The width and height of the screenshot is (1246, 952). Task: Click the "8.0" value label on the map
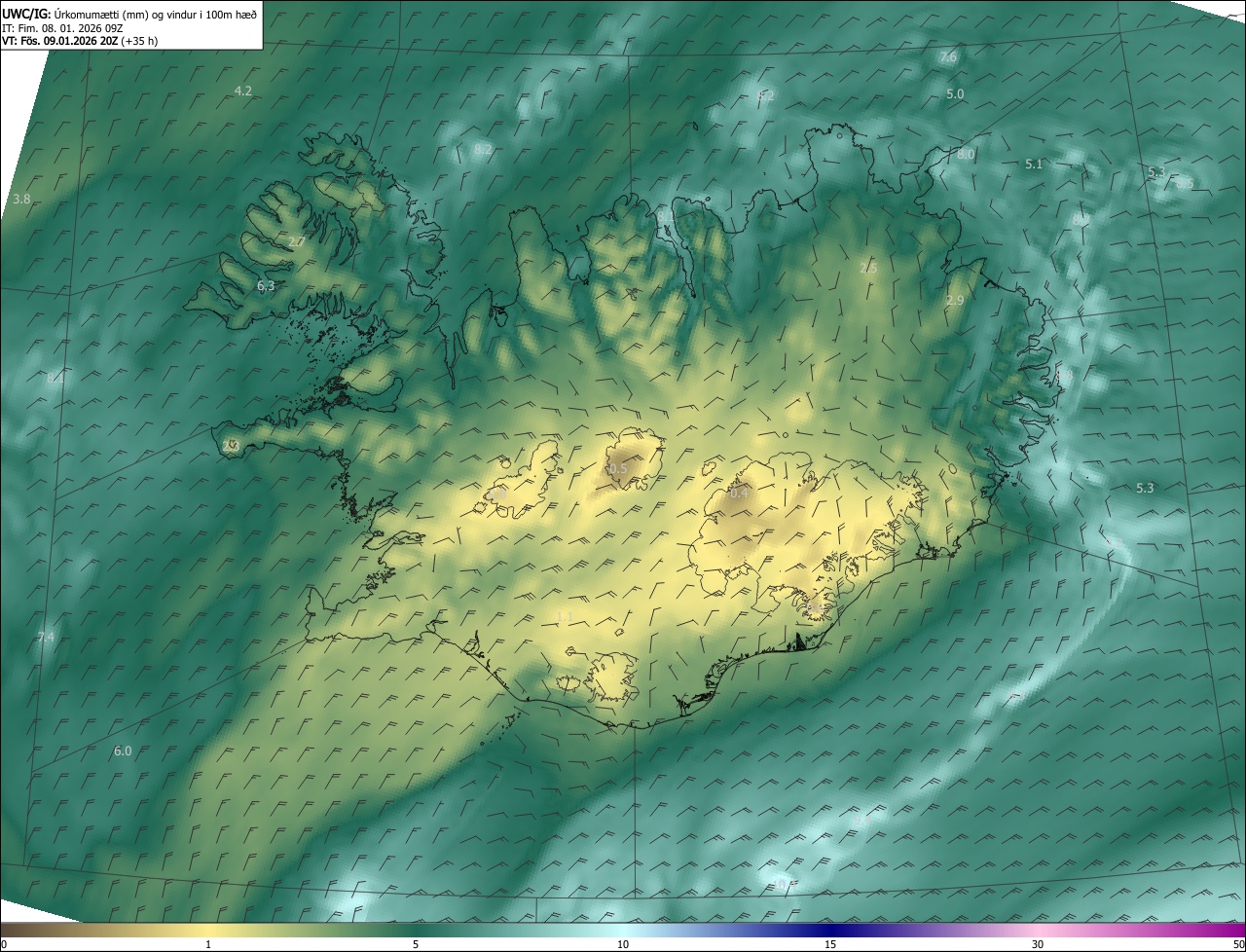(966, 155)
